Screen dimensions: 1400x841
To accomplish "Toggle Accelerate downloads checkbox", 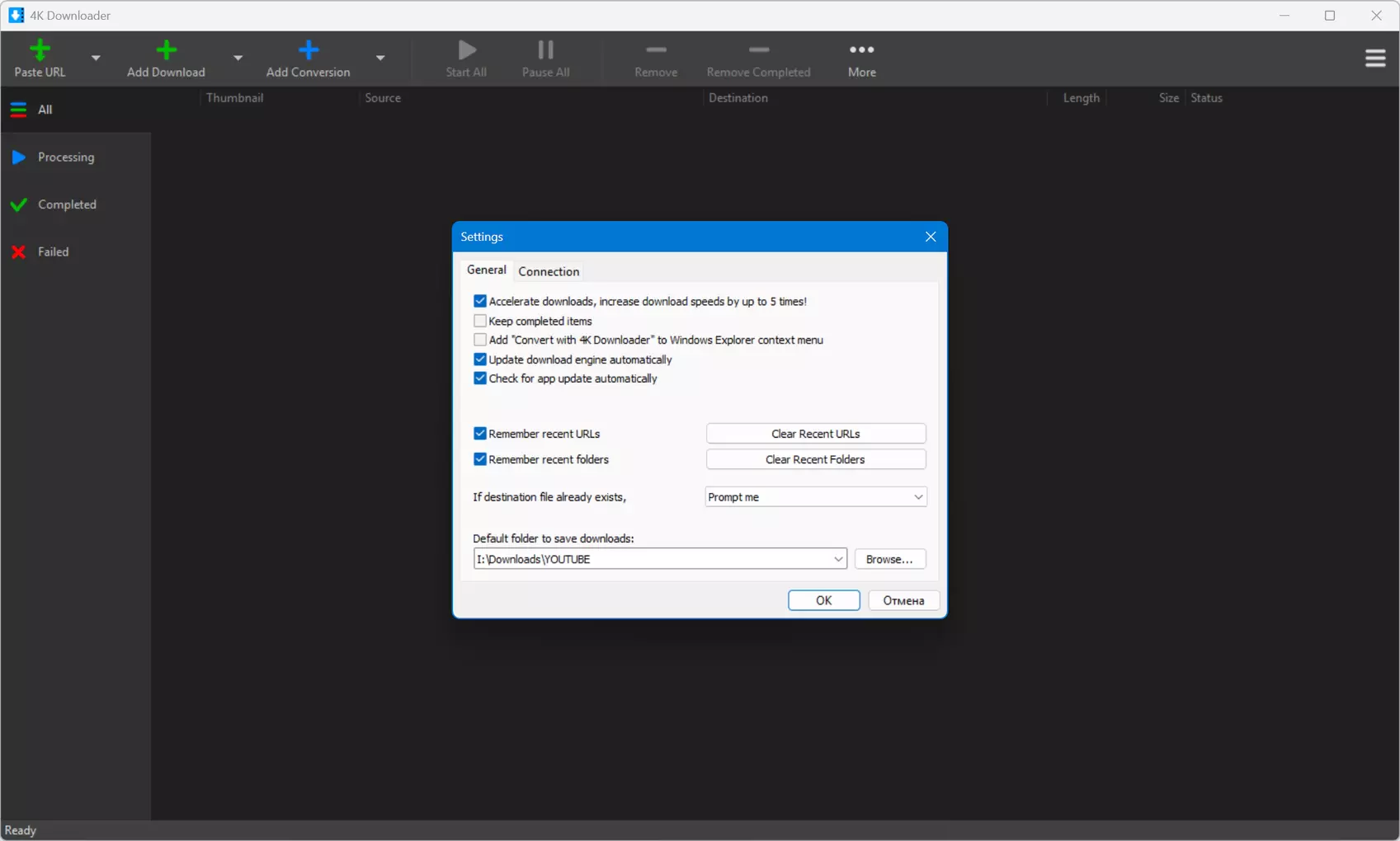I will 480,301.
